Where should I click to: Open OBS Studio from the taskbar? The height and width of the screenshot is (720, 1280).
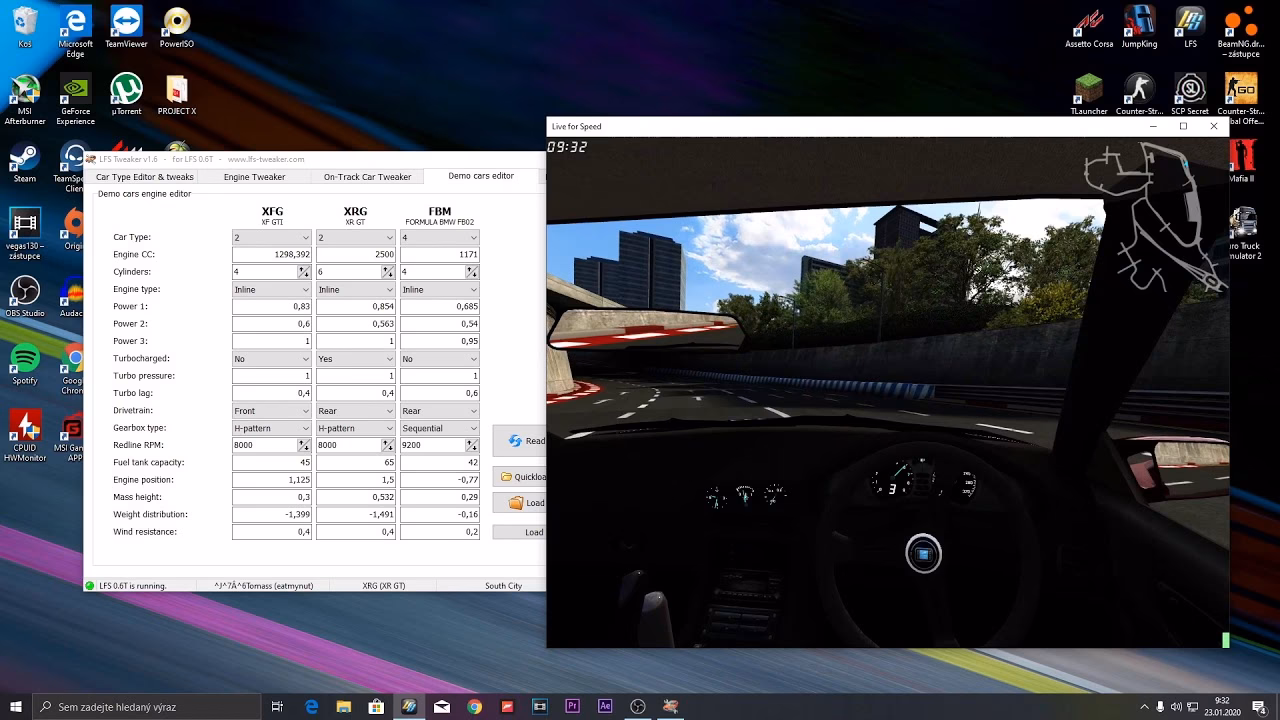[x=638, y=706]
